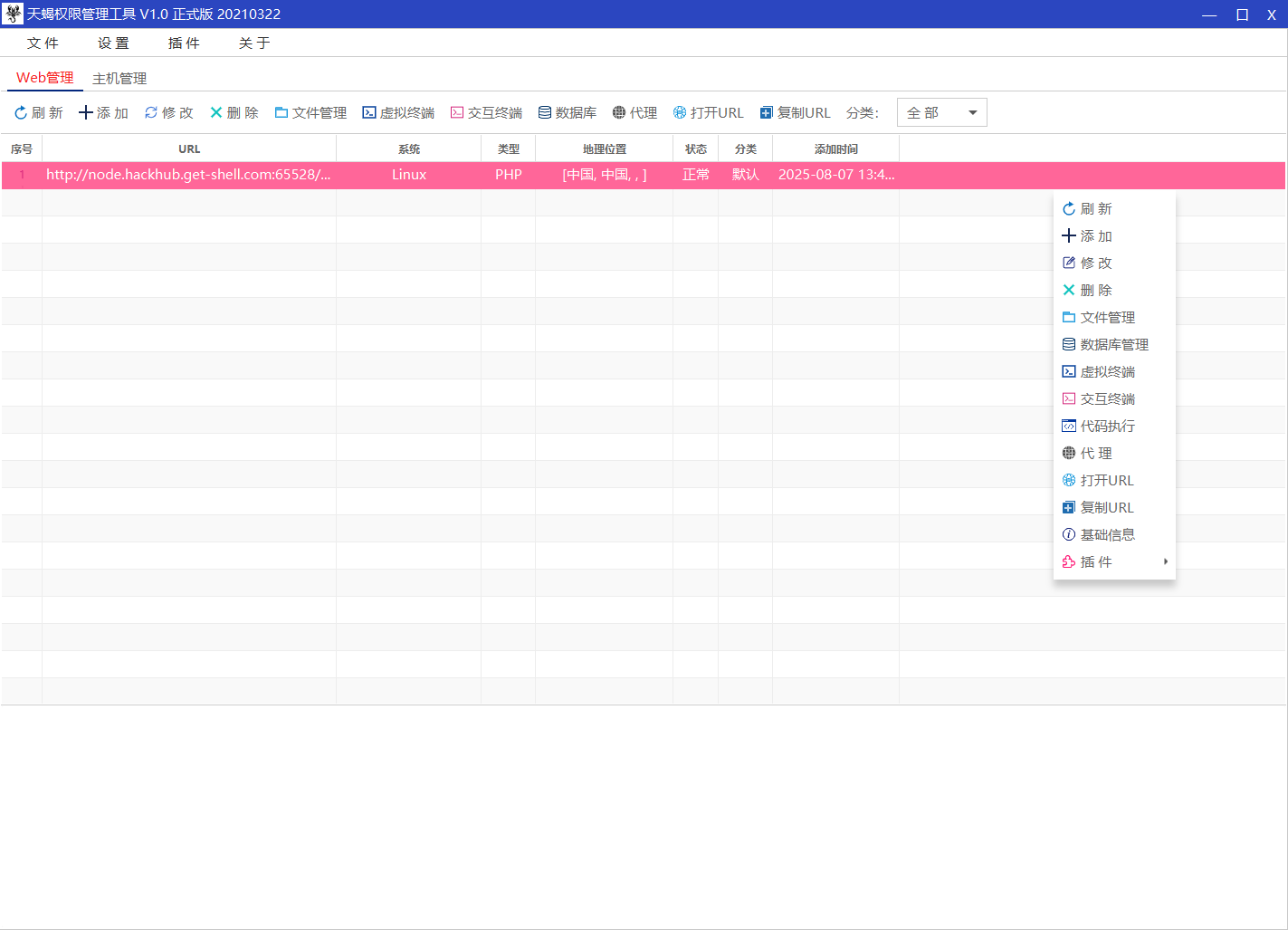Delete the selected shell using 删除 icon
Viewport: 1288px width, 930px height.
pyautogui.click(x=234, y=112)
